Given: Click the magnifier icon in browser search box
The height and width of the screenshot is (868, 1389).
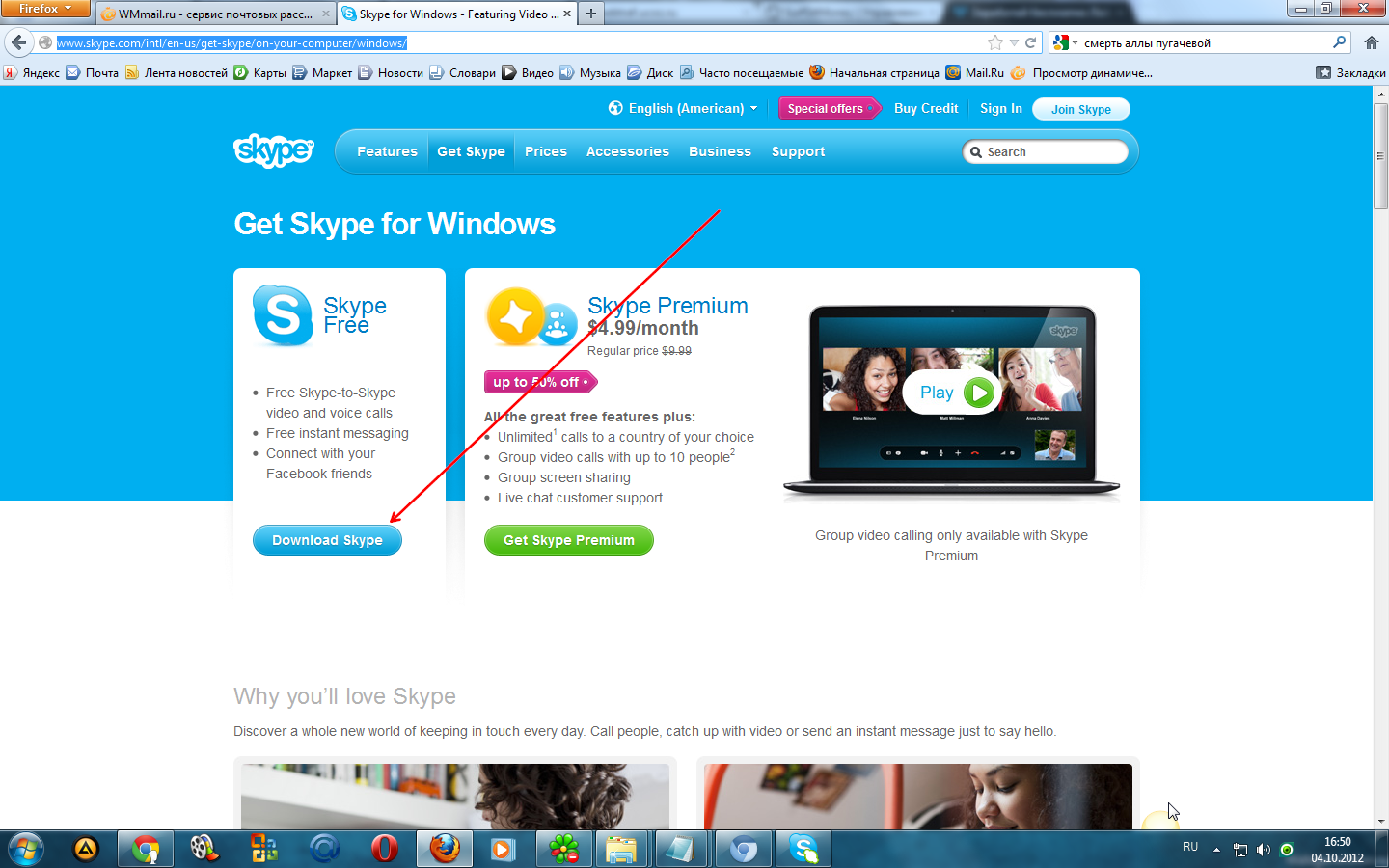Looking at the screenshot, I should pyautogui.click(x=1339, y=42).
